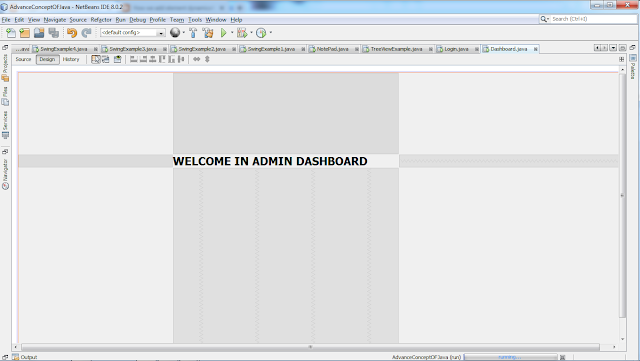Toggle vertical resizability
This screenshot has height=361, width=640.
207,60
